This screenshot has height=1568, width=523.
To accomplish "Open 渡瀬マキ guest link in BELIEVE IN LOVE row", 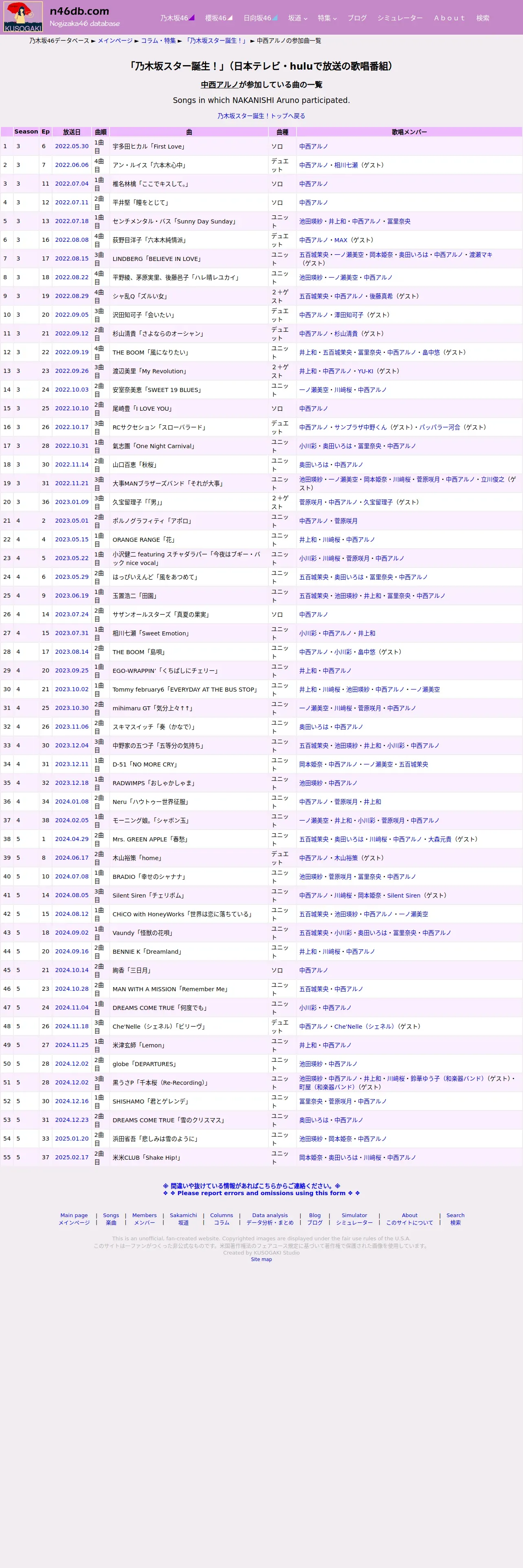I will click(480, 255).
